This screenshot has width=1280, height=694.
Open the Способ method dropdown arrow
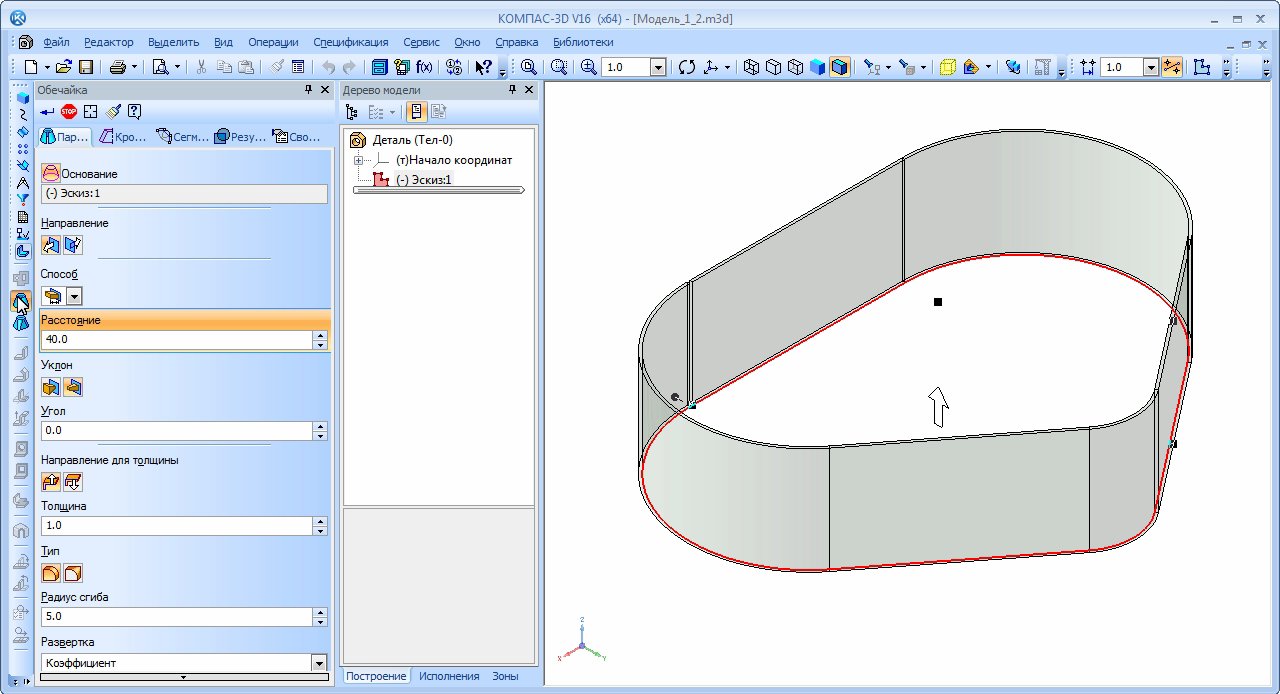coord(74,296)
